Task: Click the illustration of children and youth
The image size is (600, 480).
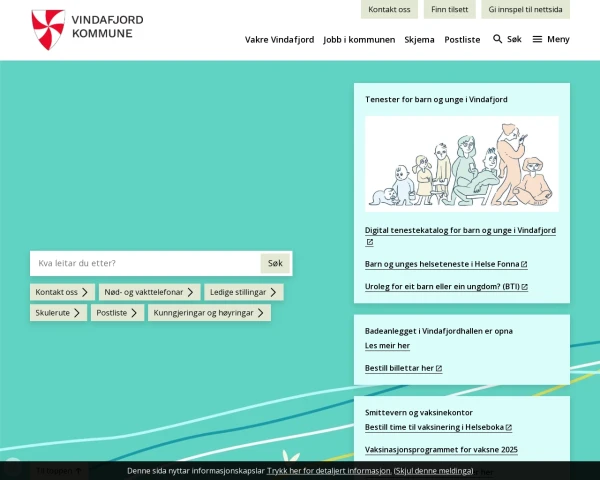Action: click(462, 164)
